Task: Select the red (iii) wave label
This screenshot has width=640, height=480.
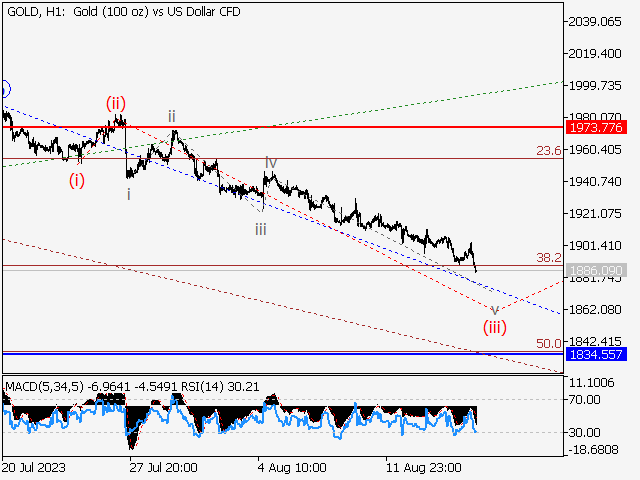Action: [x=495, y=327]
